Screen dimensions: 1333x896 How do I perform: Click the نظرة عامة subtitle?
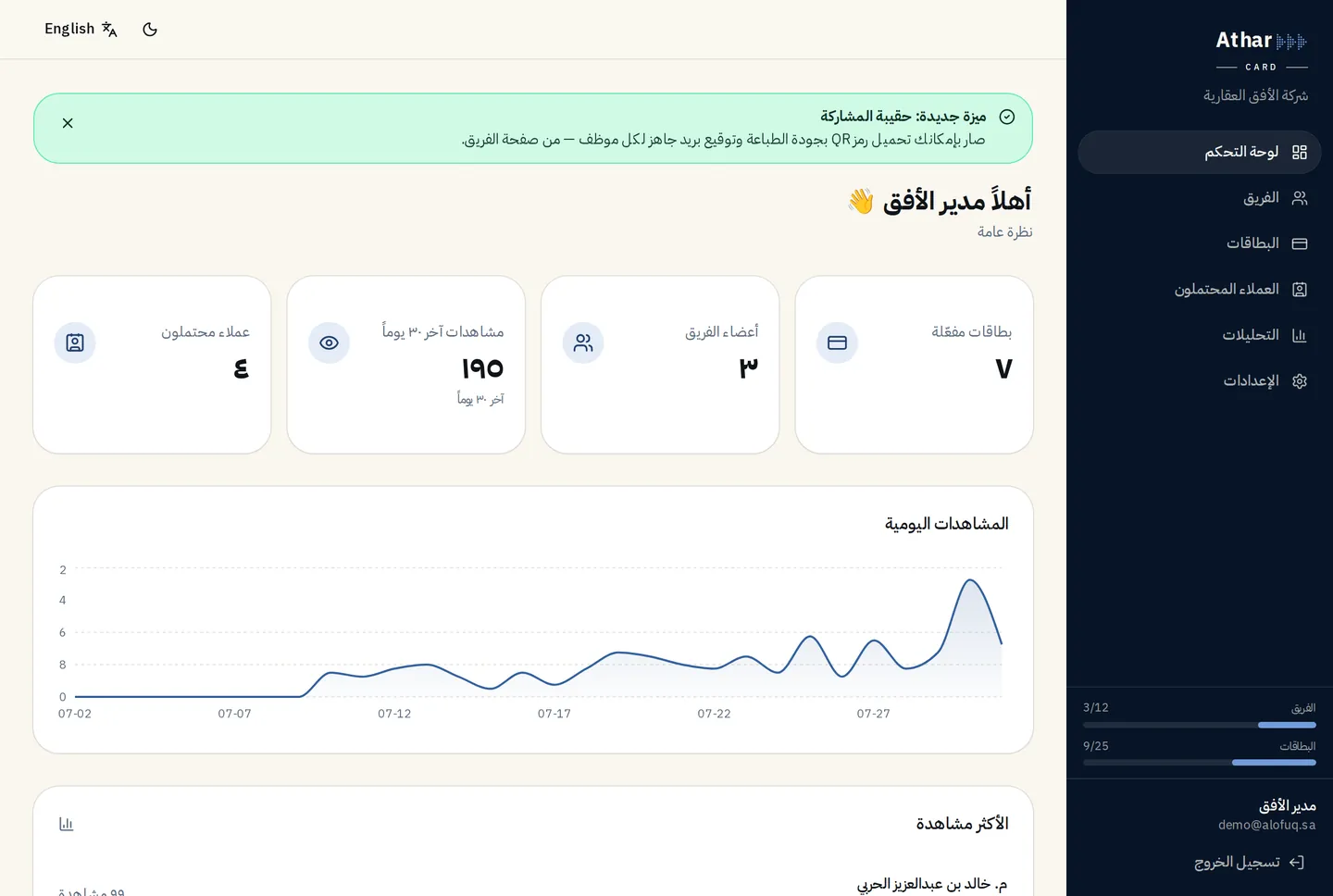click(x=1004, y=231)
